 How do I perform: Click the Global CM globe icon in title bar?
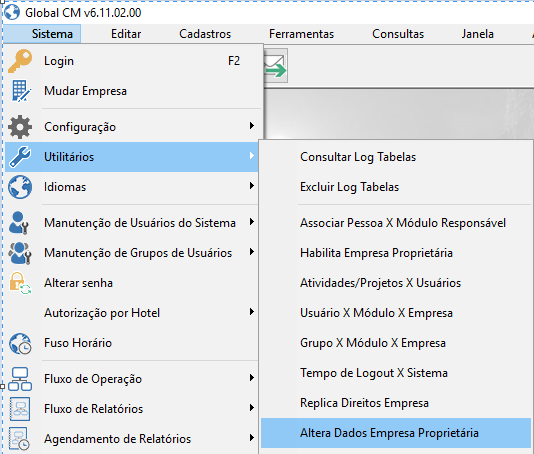click(12, 13)
